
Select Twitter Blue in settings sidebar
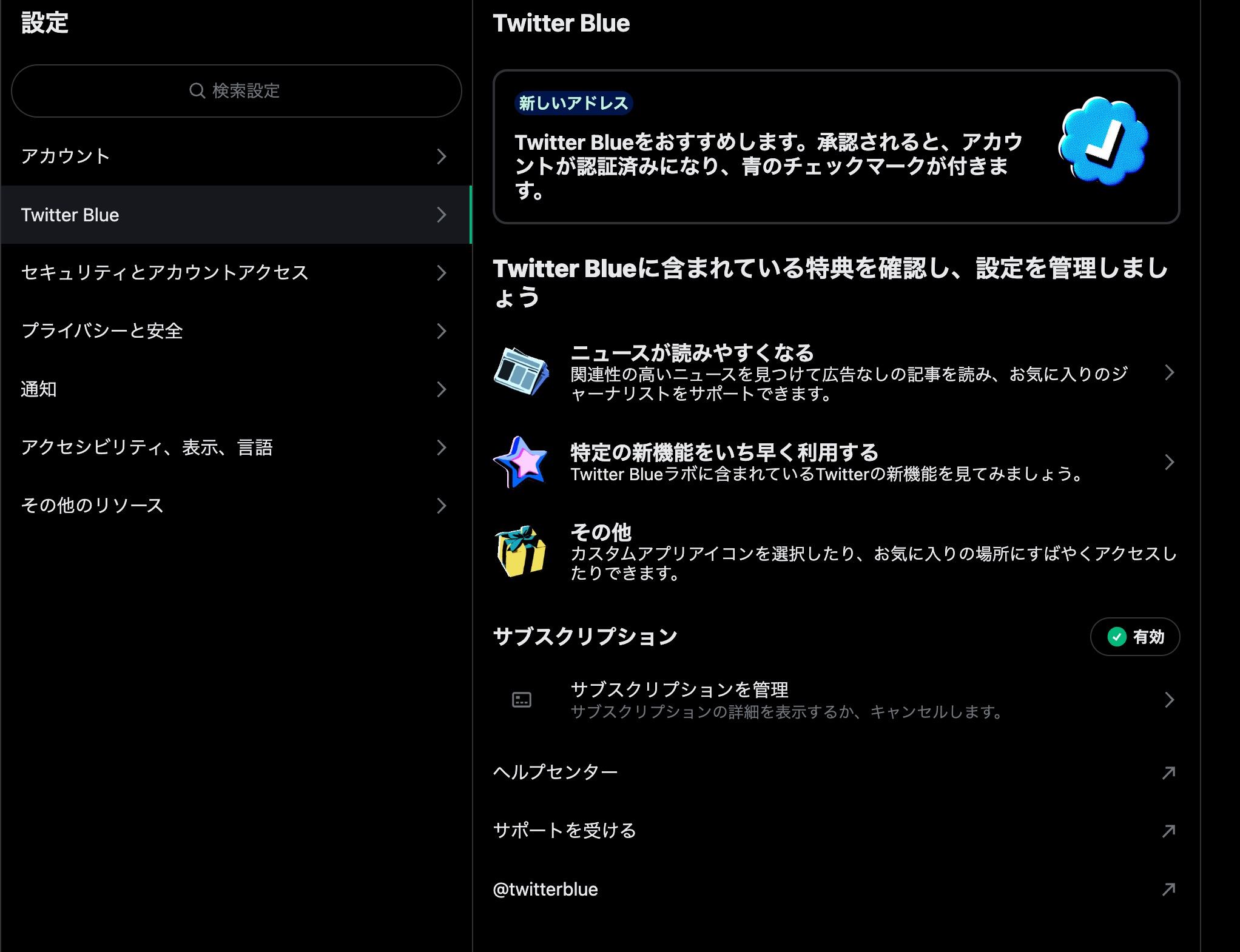pos(236,215)
